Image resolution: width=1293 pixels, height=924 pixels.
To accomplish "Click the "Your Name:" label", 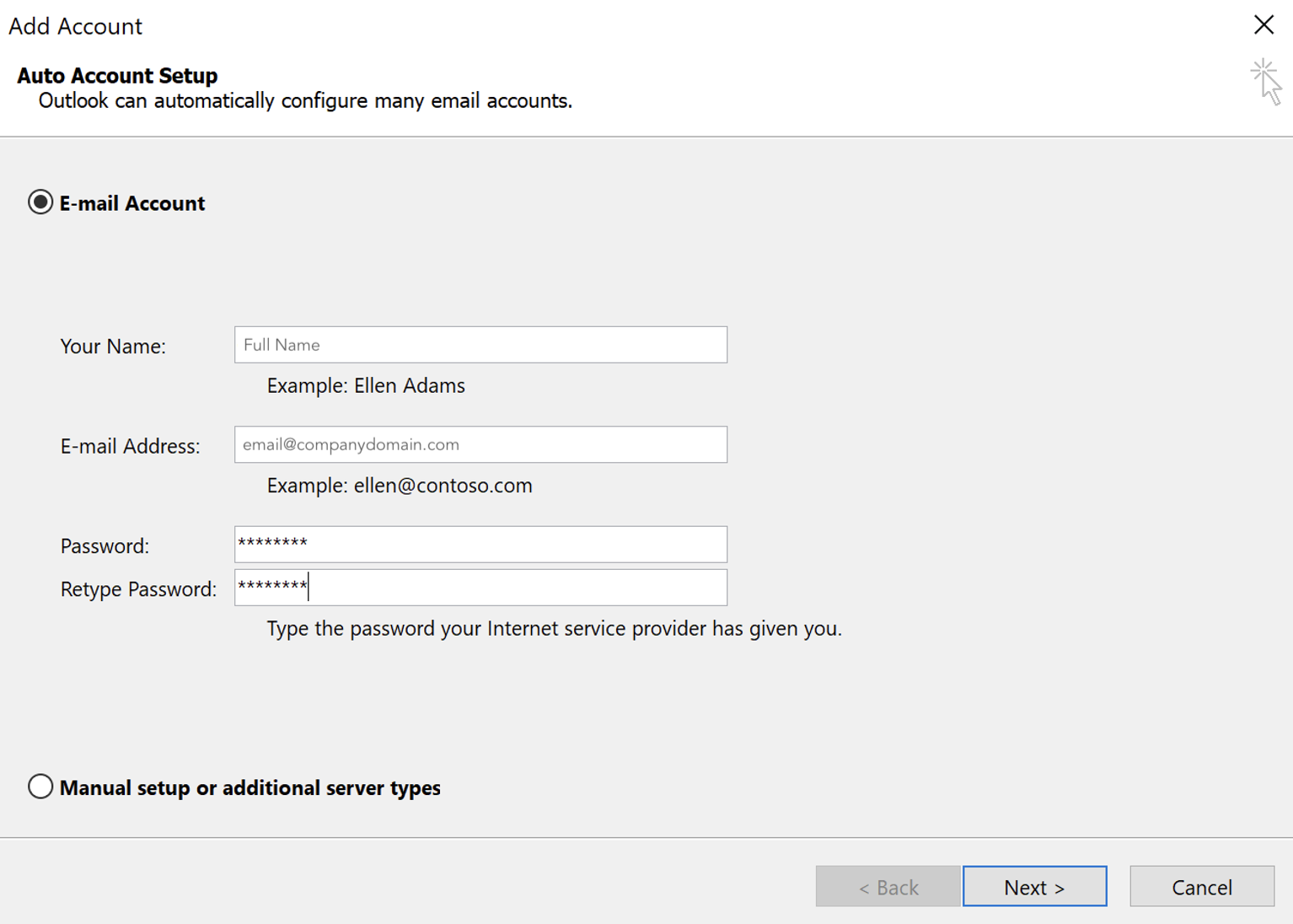I will 113,346.
